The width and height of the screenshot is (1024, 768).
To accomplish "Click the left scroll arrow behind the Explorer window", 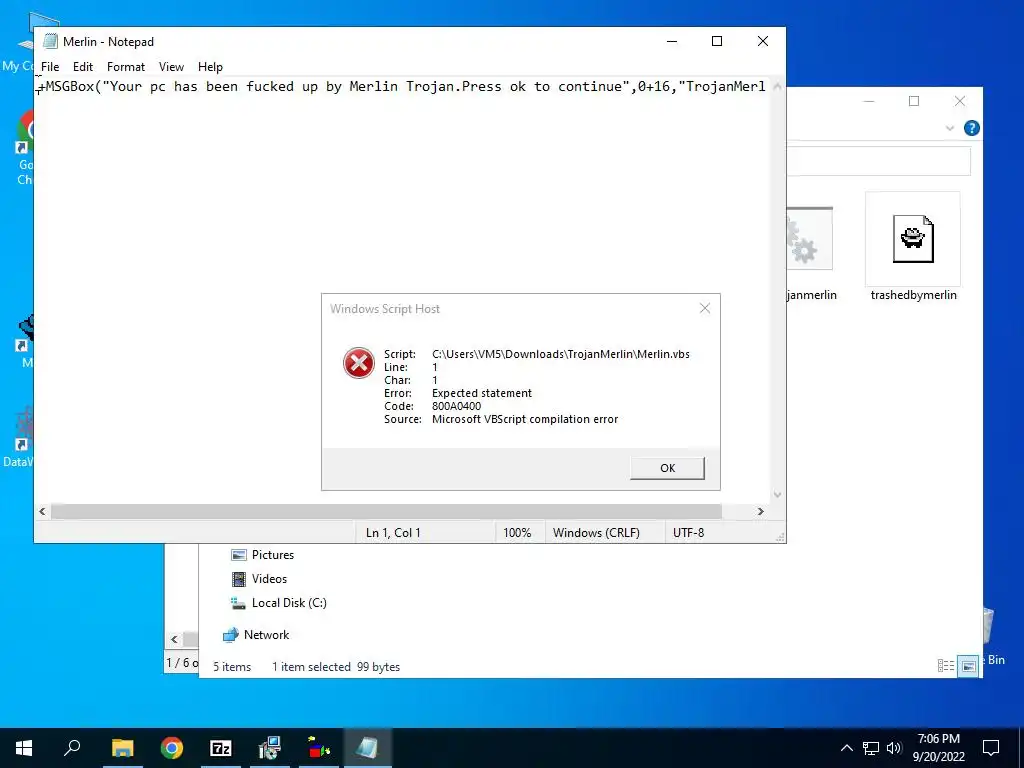I will [x=174, y=639].
